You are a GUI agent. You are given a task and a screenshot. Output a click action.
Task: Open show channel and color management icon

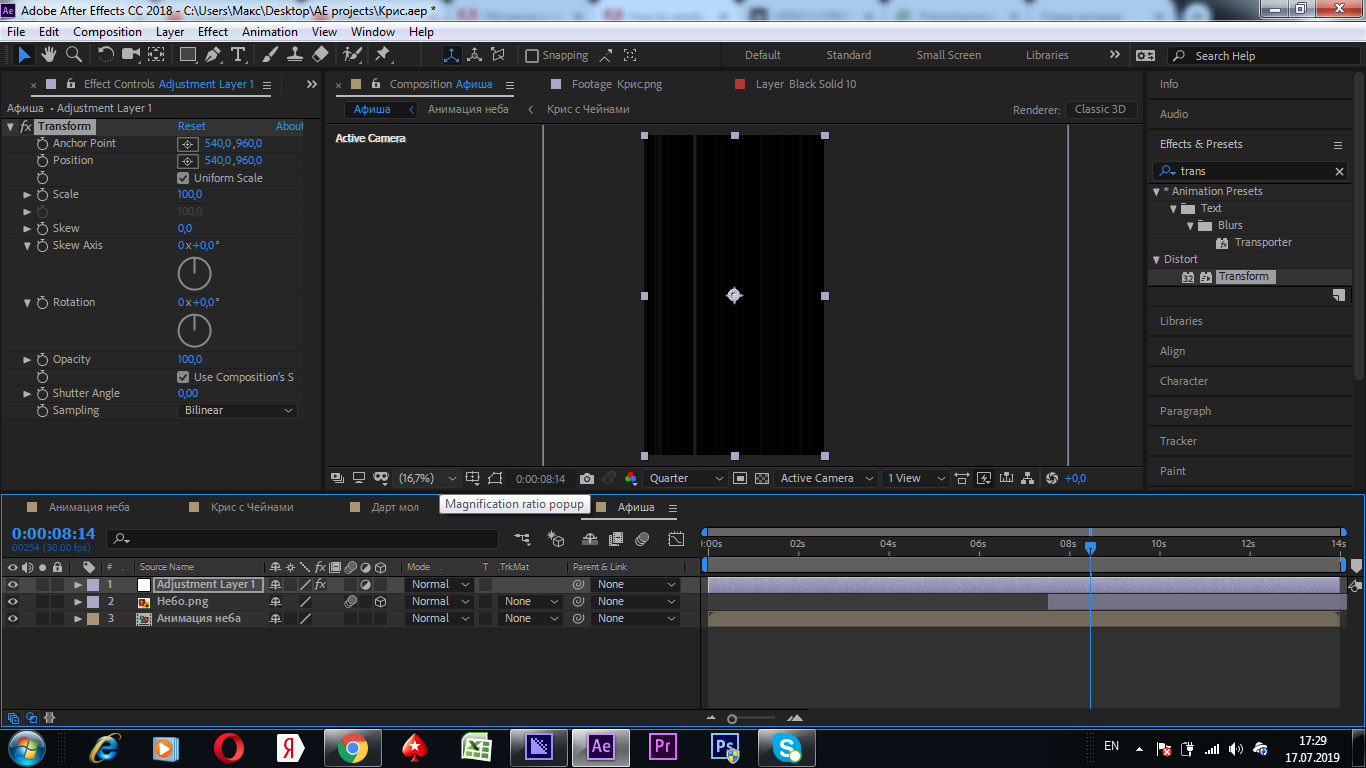(x=631, y=478)
